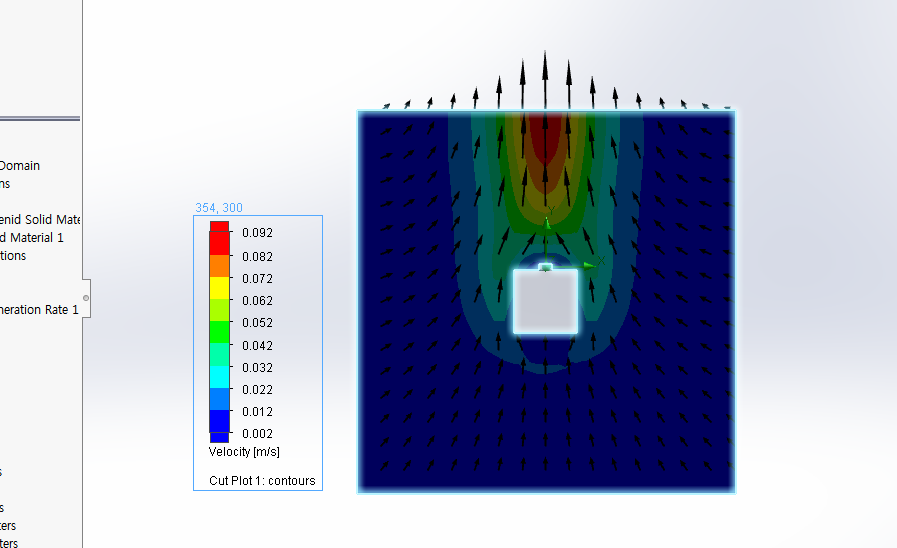Click the orange 0.072 color band in the legend

pos(220,266)
